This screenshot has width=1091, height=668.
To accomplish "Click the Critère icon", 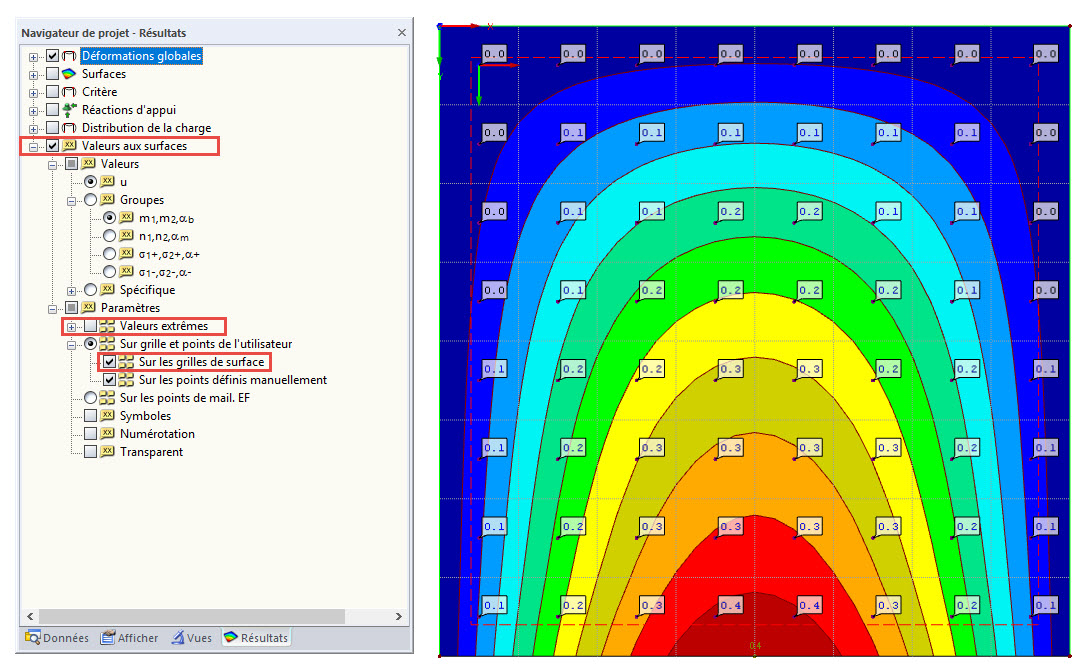I will coord(69,92).
